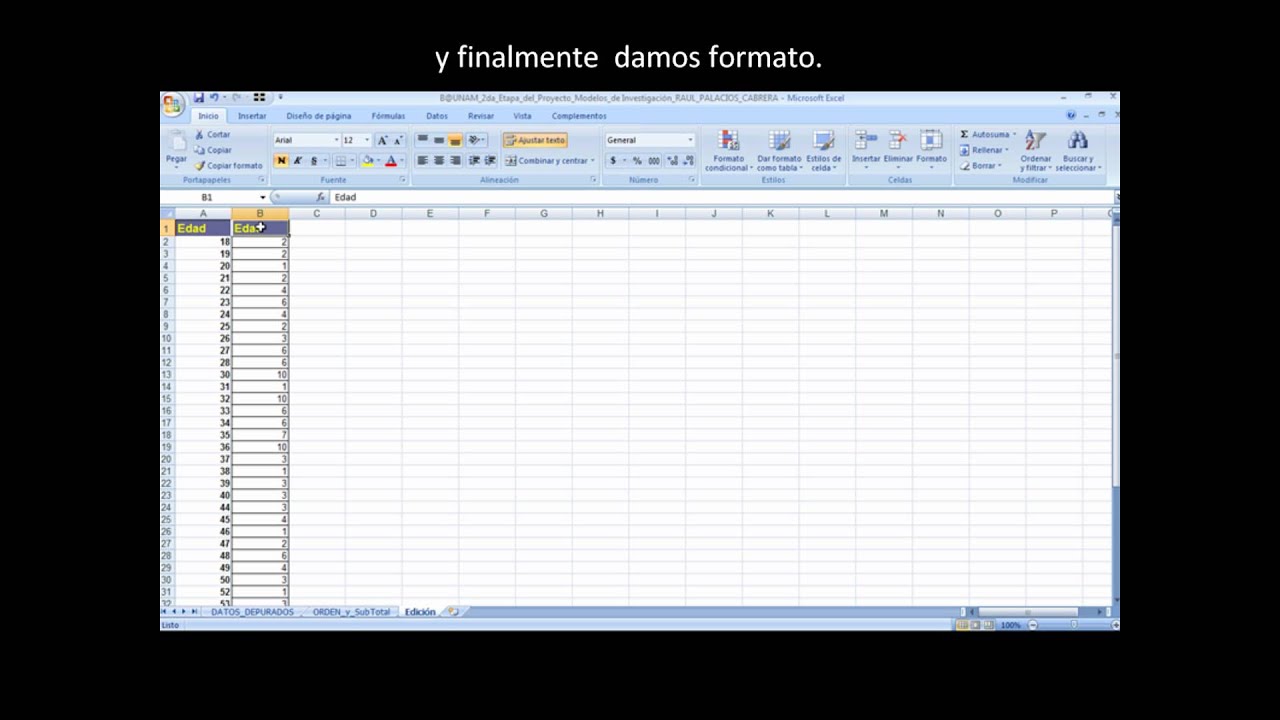This screenshot has width=1280, height=720.
Task: Click Insertar cells button
Action: (x=866, y=149)
